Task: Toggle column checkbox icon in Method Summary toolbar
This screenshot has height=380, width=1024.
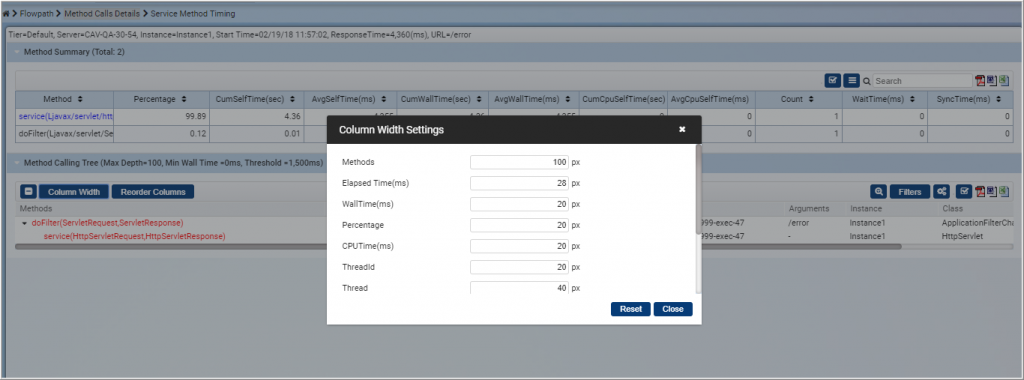Action: pos(832,80)
